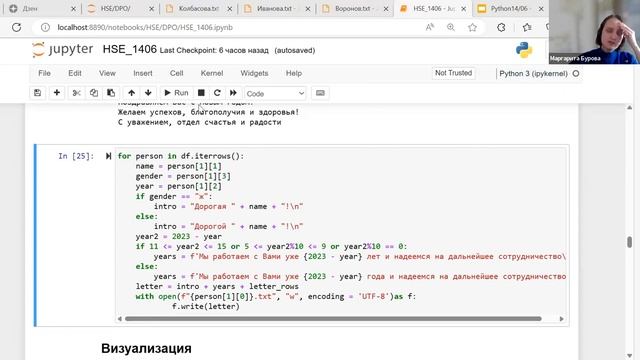
Task: Click the run-cell marker beside In [25]
Action: tap(108, 156)
